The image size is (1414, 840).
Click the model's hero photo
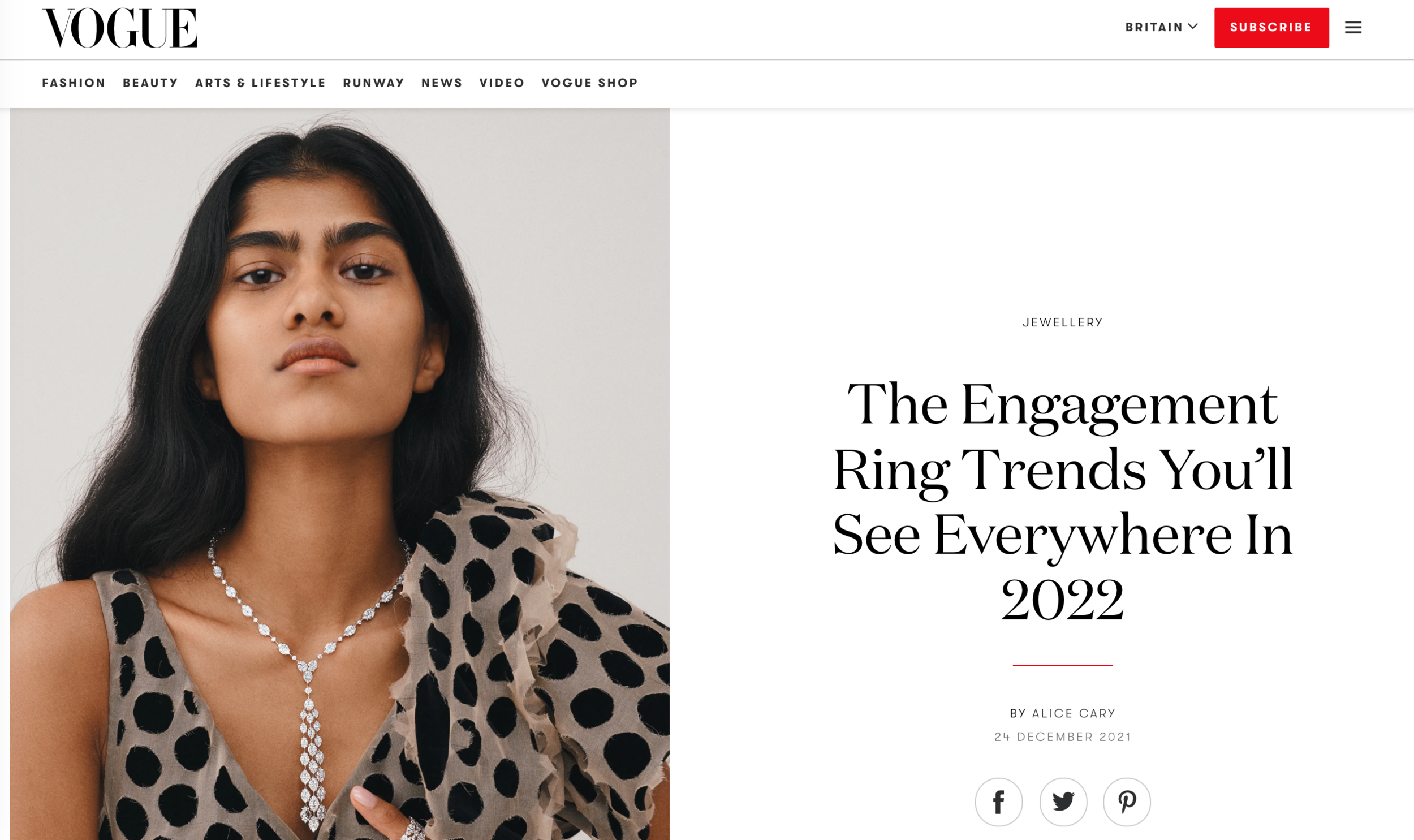339,474
